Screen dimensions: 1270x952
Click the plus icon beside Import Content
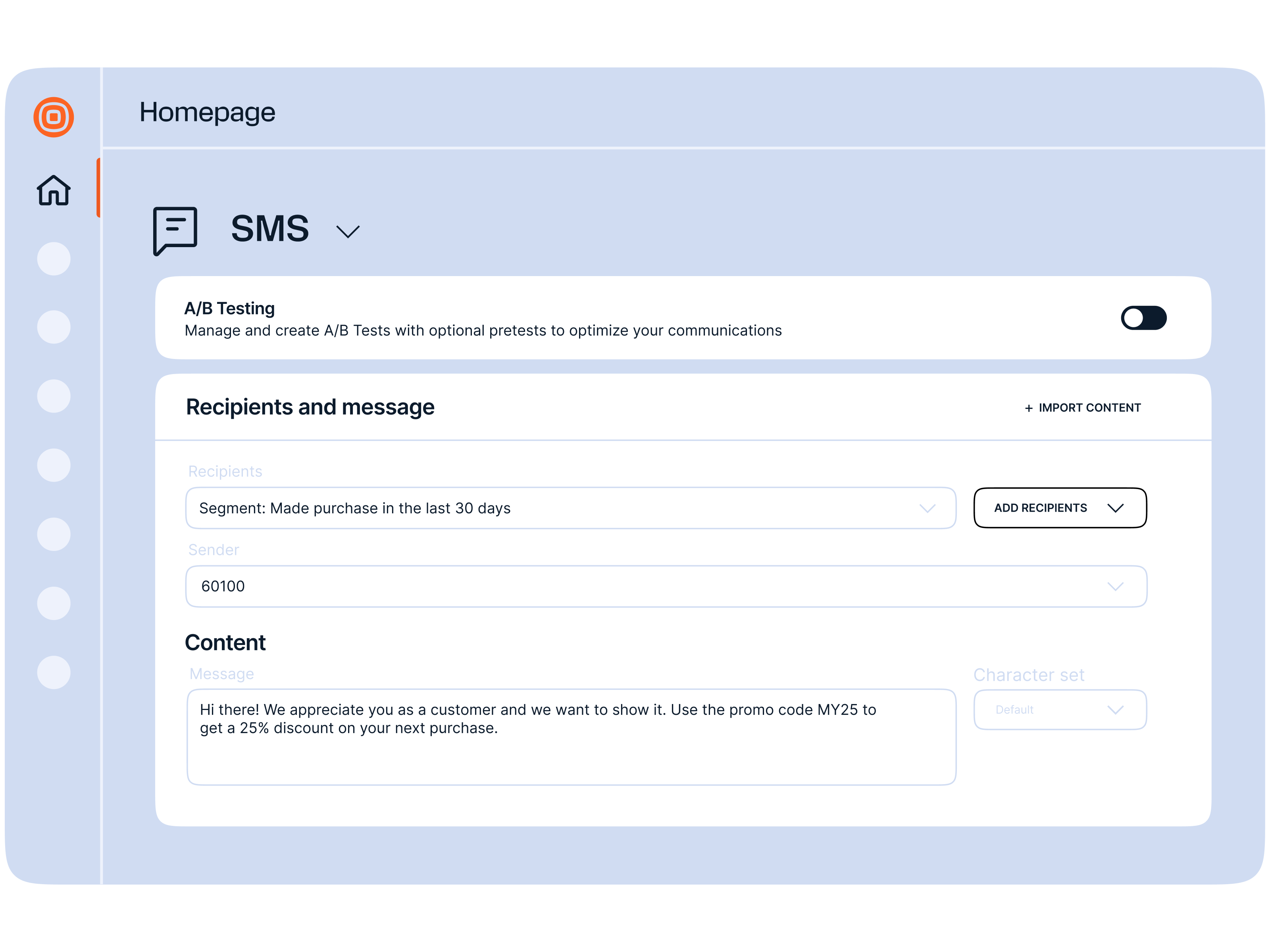(x=1029, y=408)
